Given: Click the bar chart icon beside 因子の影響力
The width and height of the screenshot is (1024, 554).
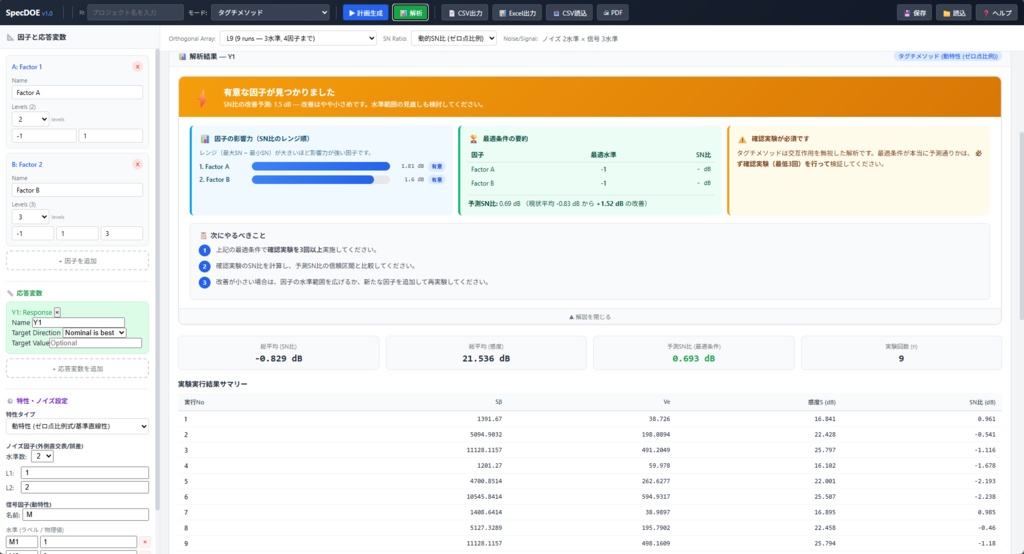Looking at the screenshot, I should 205,138.
